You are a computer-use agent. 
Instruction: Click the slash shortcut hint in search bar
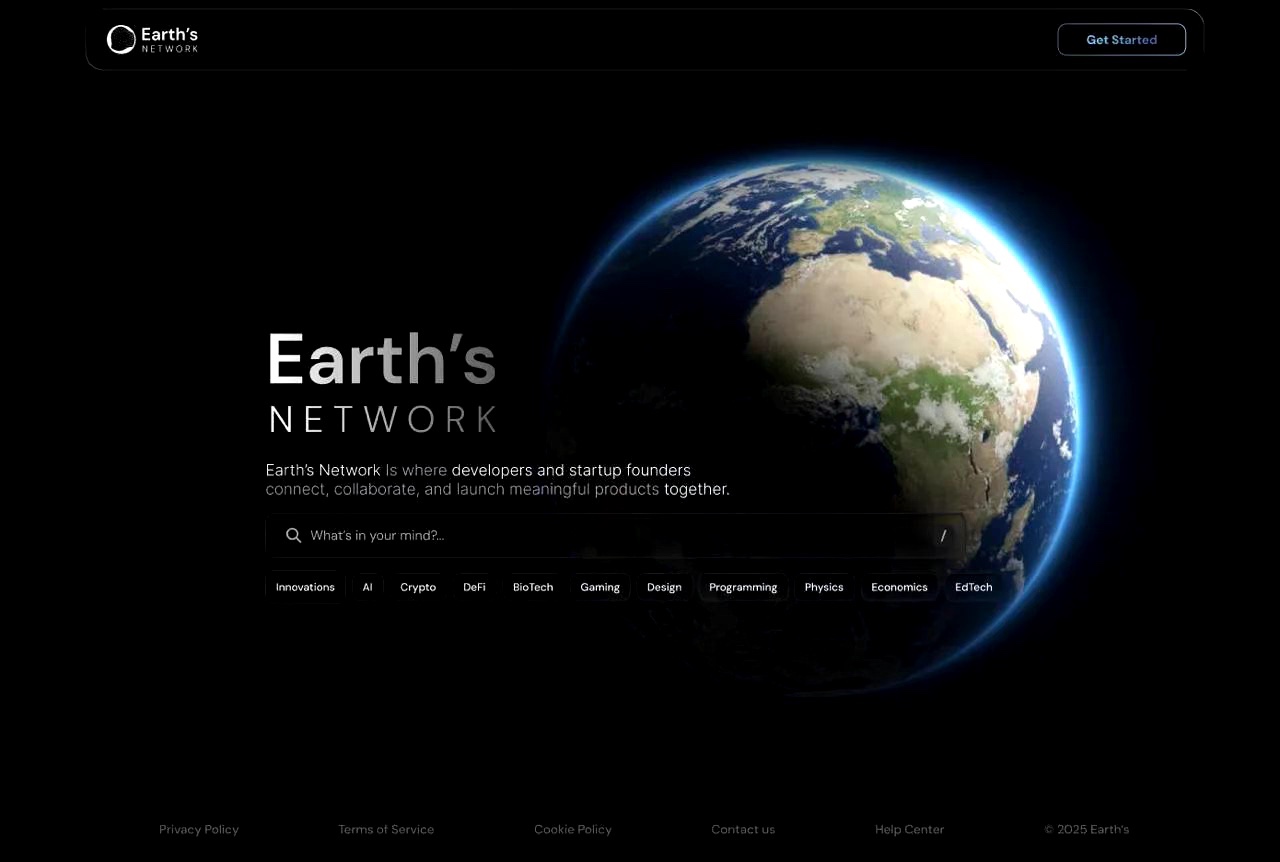[x=942, y=536]
